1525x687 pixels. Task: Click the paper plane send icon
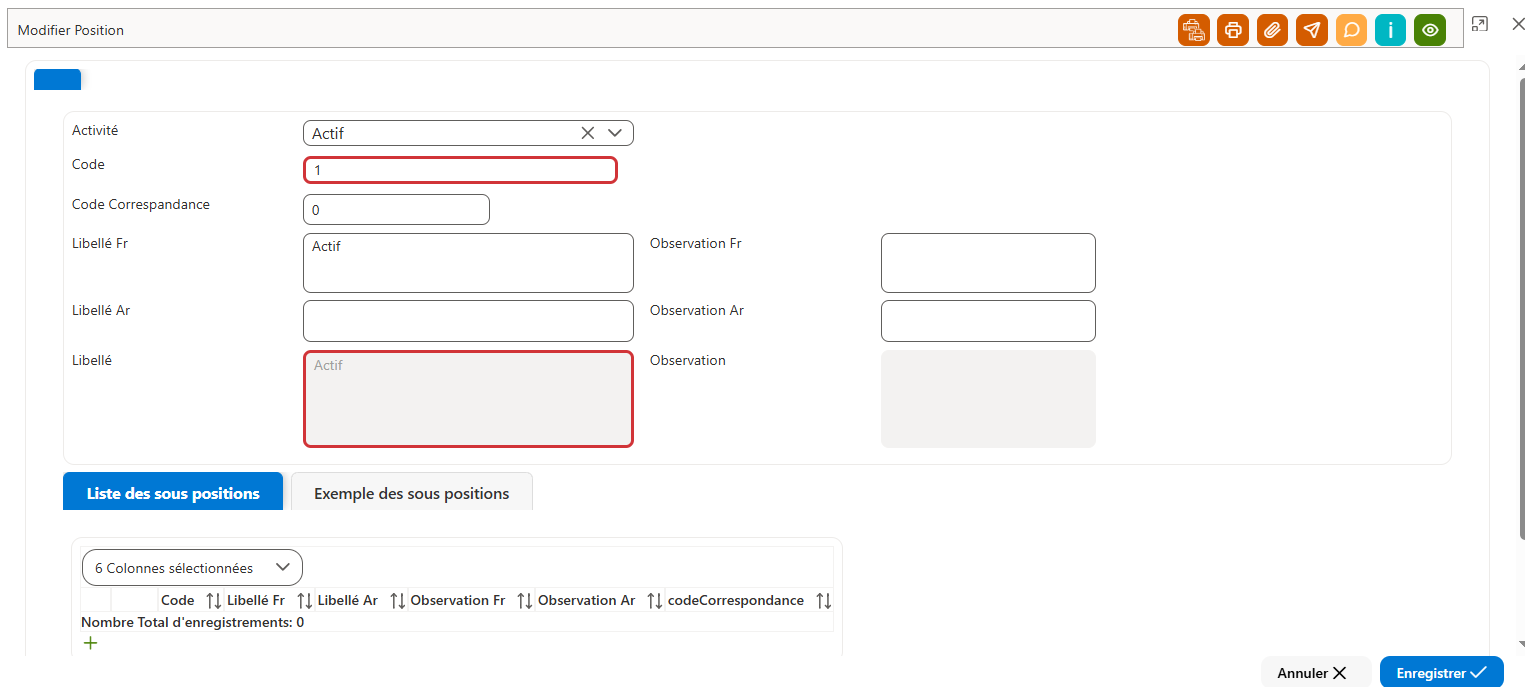pos(1312,30)
